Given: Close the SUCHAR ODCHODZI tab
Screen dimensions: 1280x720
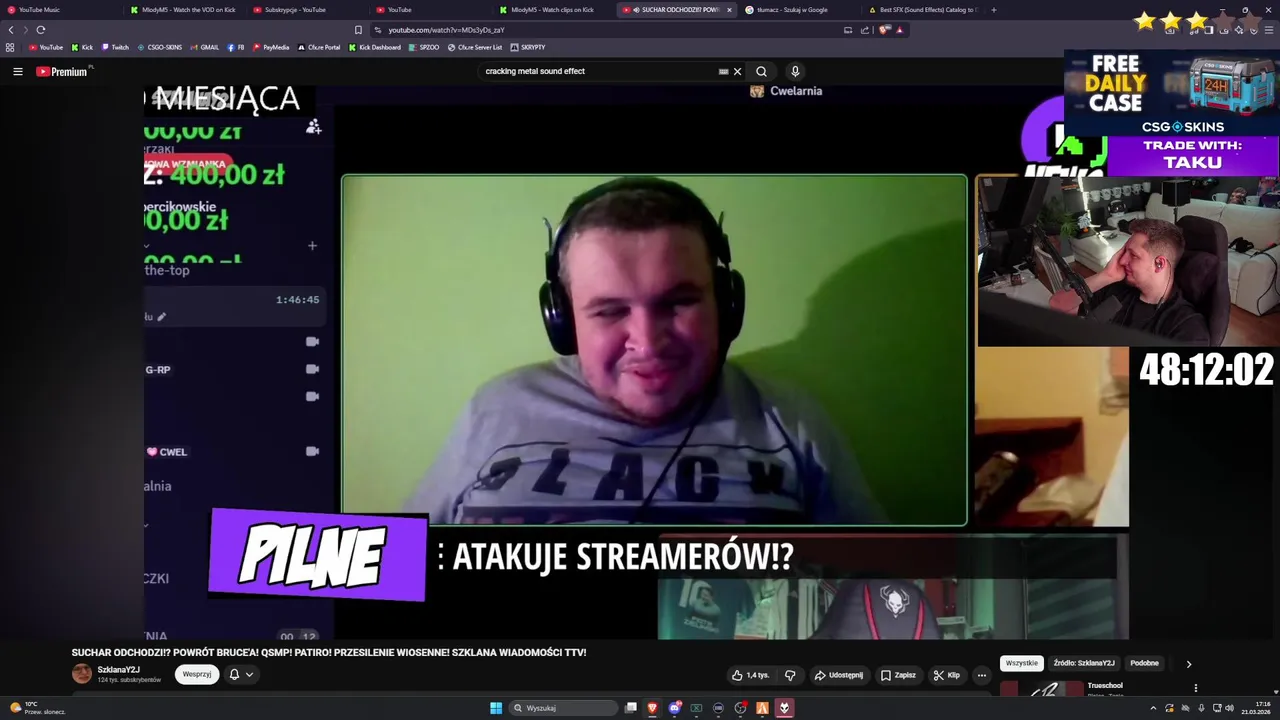Looking at the screenshot, I should pos(729,10).
